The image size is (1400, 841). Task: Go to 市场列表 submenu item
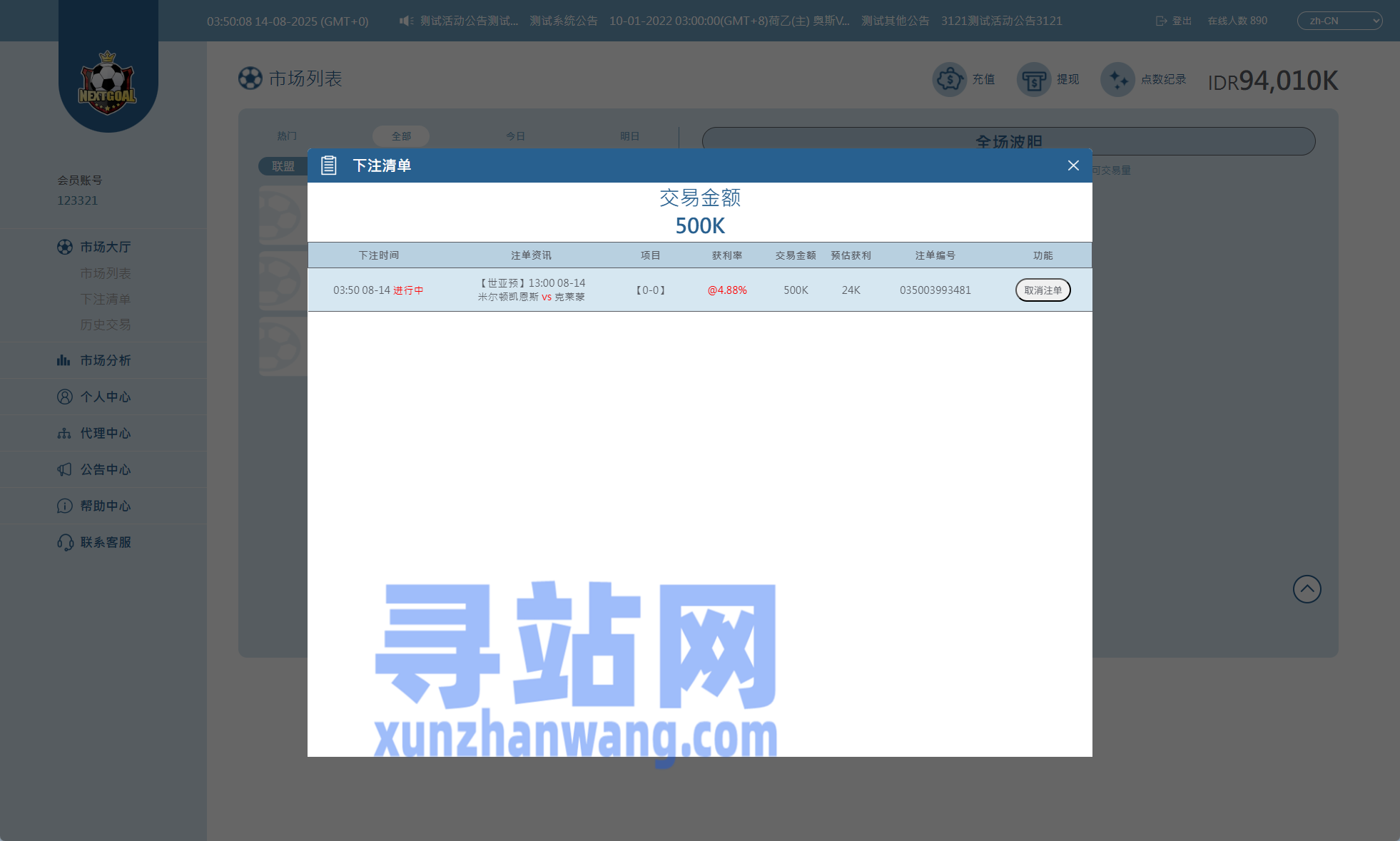pos(105,273)
